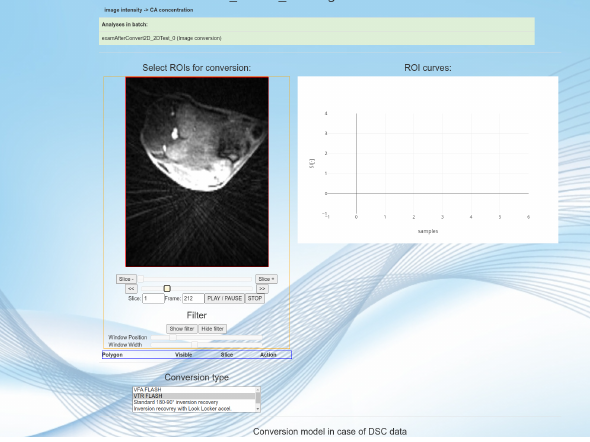The height and width of the screenshot is (442, 590).
Task: Click the Hide filter button
Action: point(212,329)
